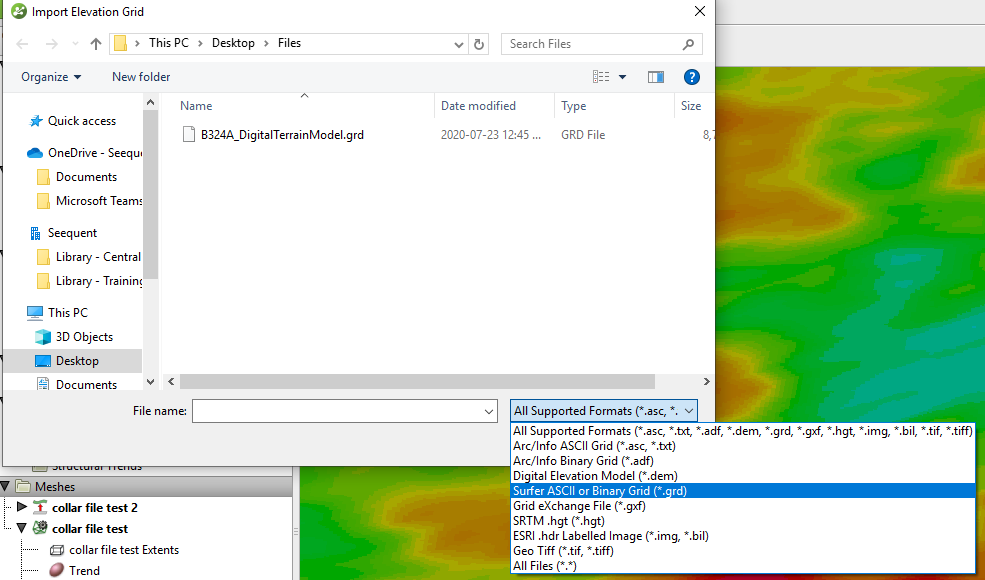Click the search magnifier in Search Files
985x580 pixels.
pyautogui.click(x=688, y=44)
